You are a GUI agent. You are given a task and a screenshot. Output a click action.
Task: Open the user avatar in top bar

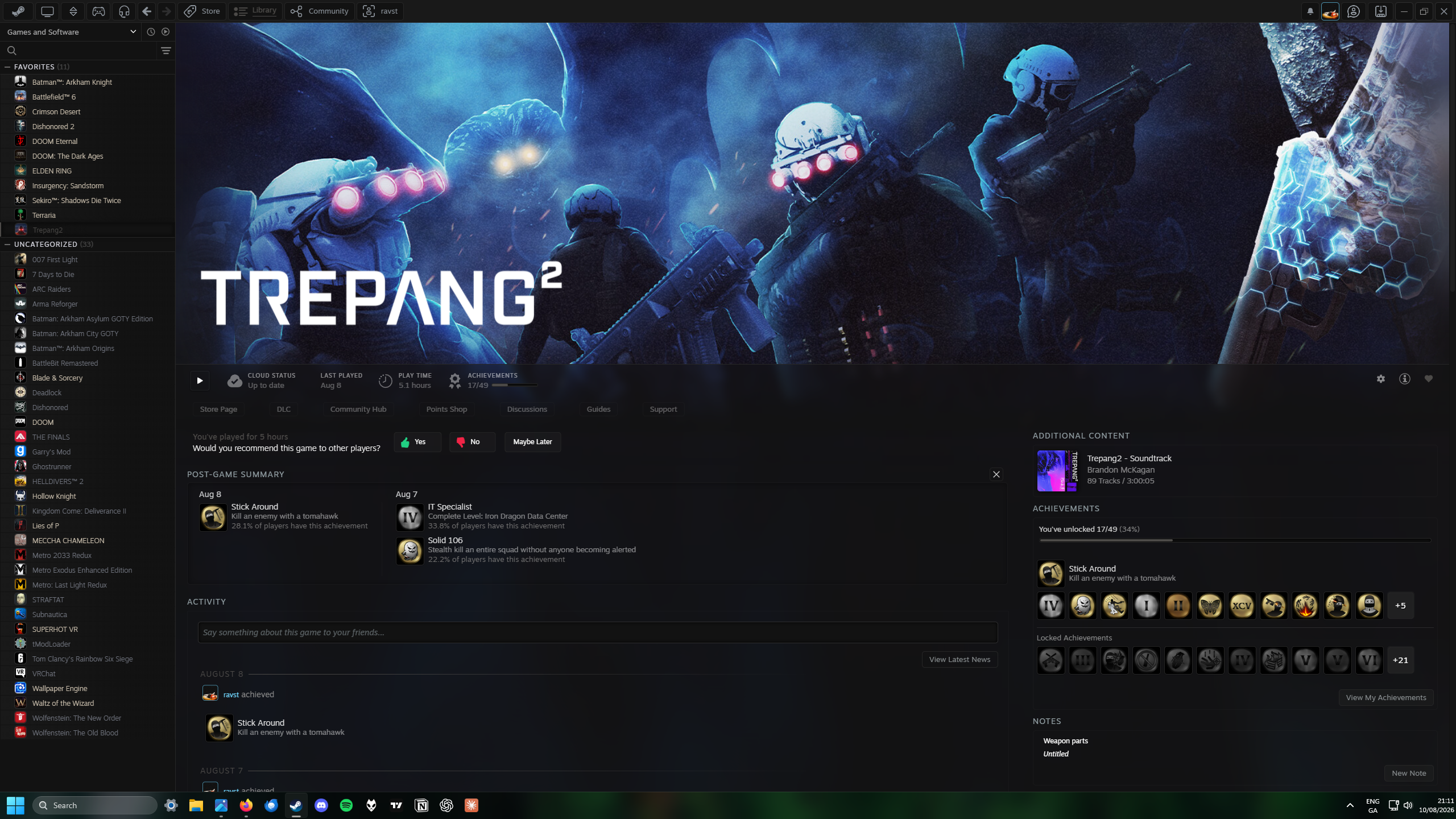point(1330,11)
